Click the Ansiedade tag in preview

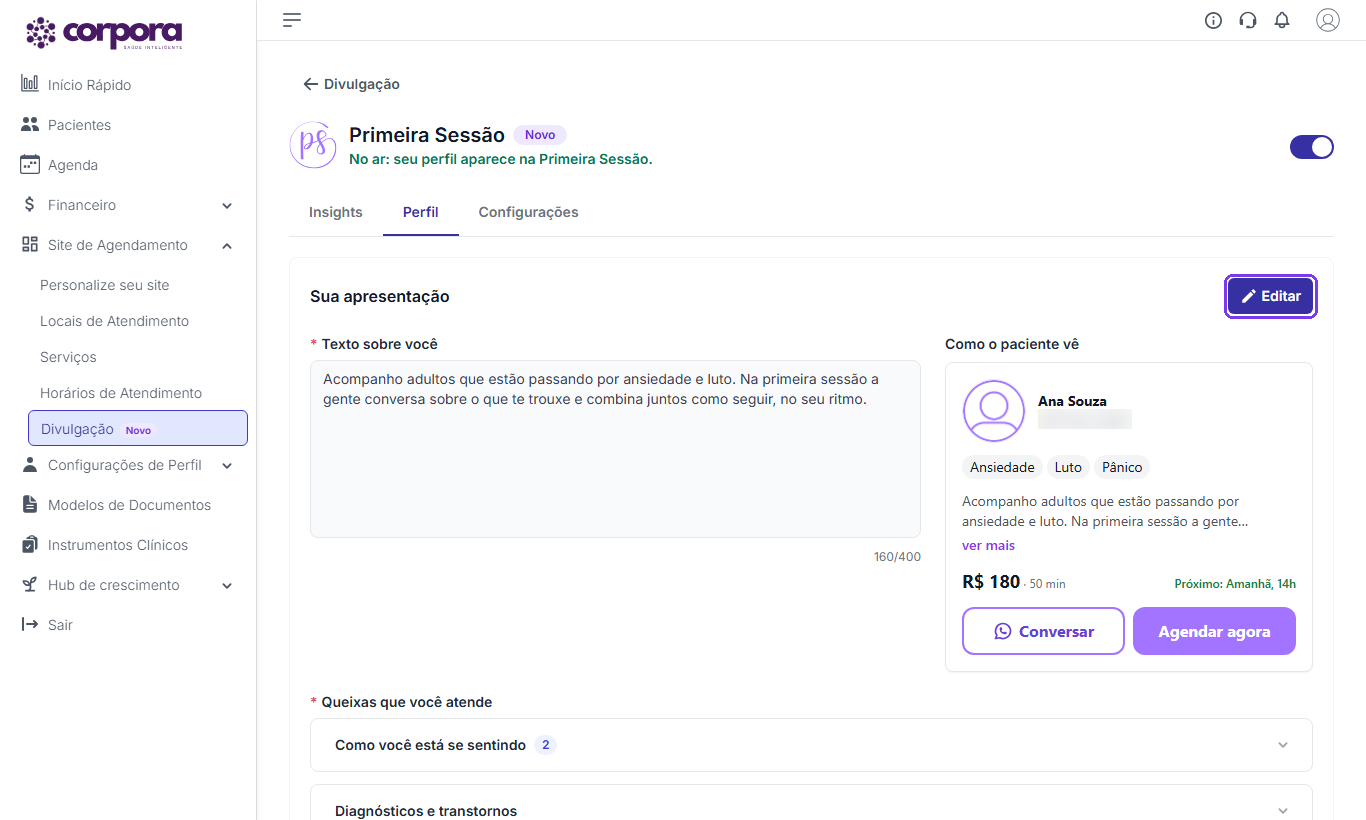pyautogui.click(x=1002, y=467)
